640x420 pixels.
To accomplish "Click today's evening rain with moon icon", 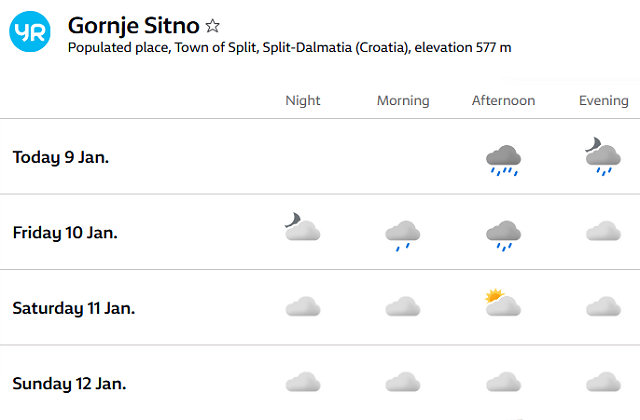I will pos(603,157).
